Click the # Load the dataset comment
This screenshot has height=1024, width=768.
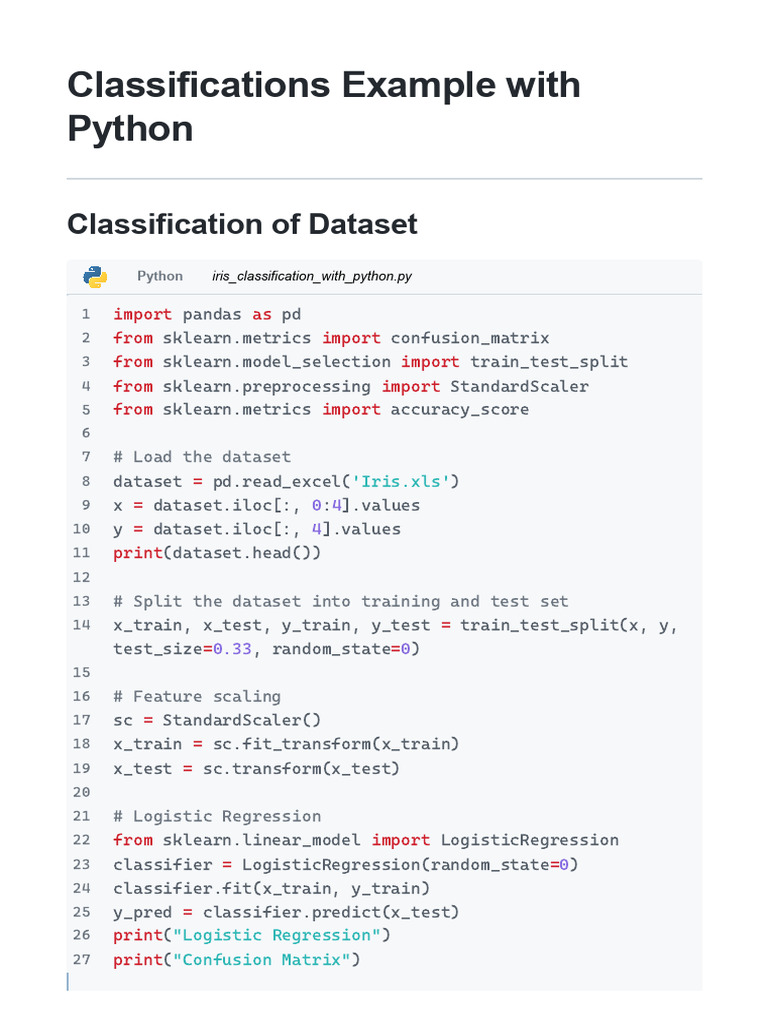pyautogui.click(x=202, y=456)
